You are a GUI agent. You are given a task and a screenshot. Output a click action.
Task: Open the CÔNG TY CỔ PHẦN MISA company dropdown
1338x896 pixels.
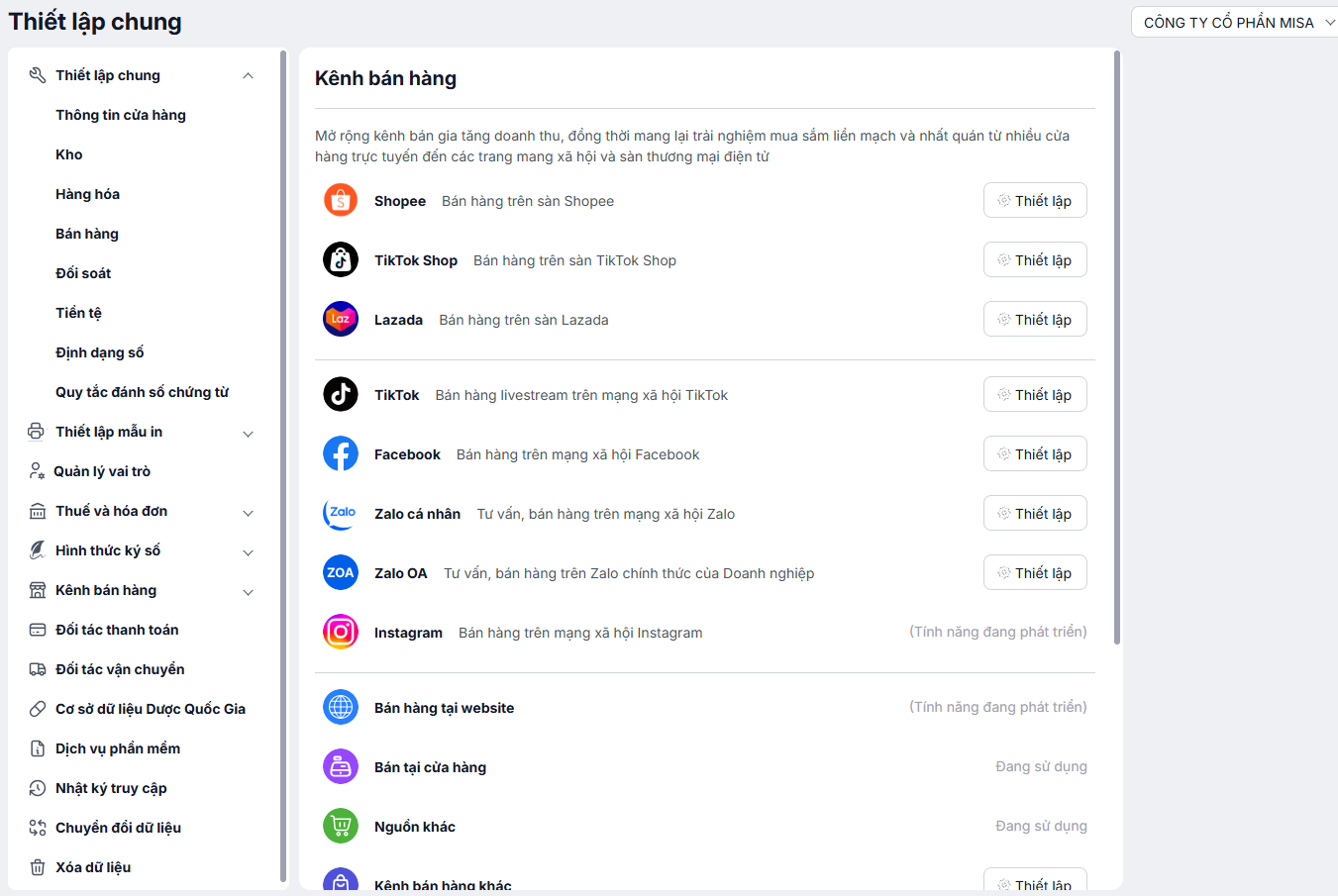pos(1234,22)
